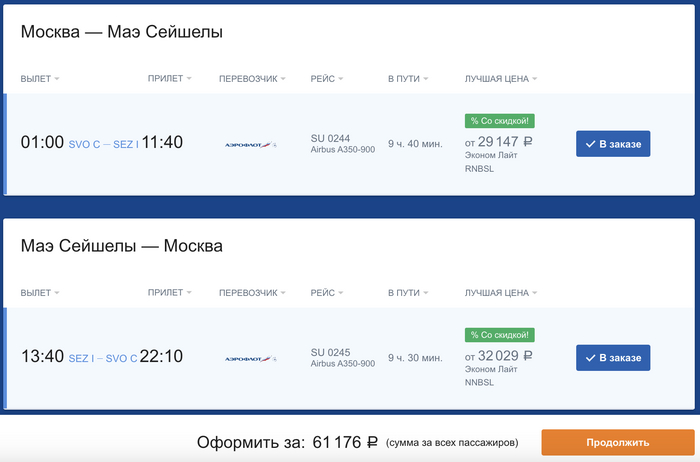The width and height of the screenshot is (700, 462).
Task: Sort outbound flights by 'В пути' duration
Action: (408, 79)
